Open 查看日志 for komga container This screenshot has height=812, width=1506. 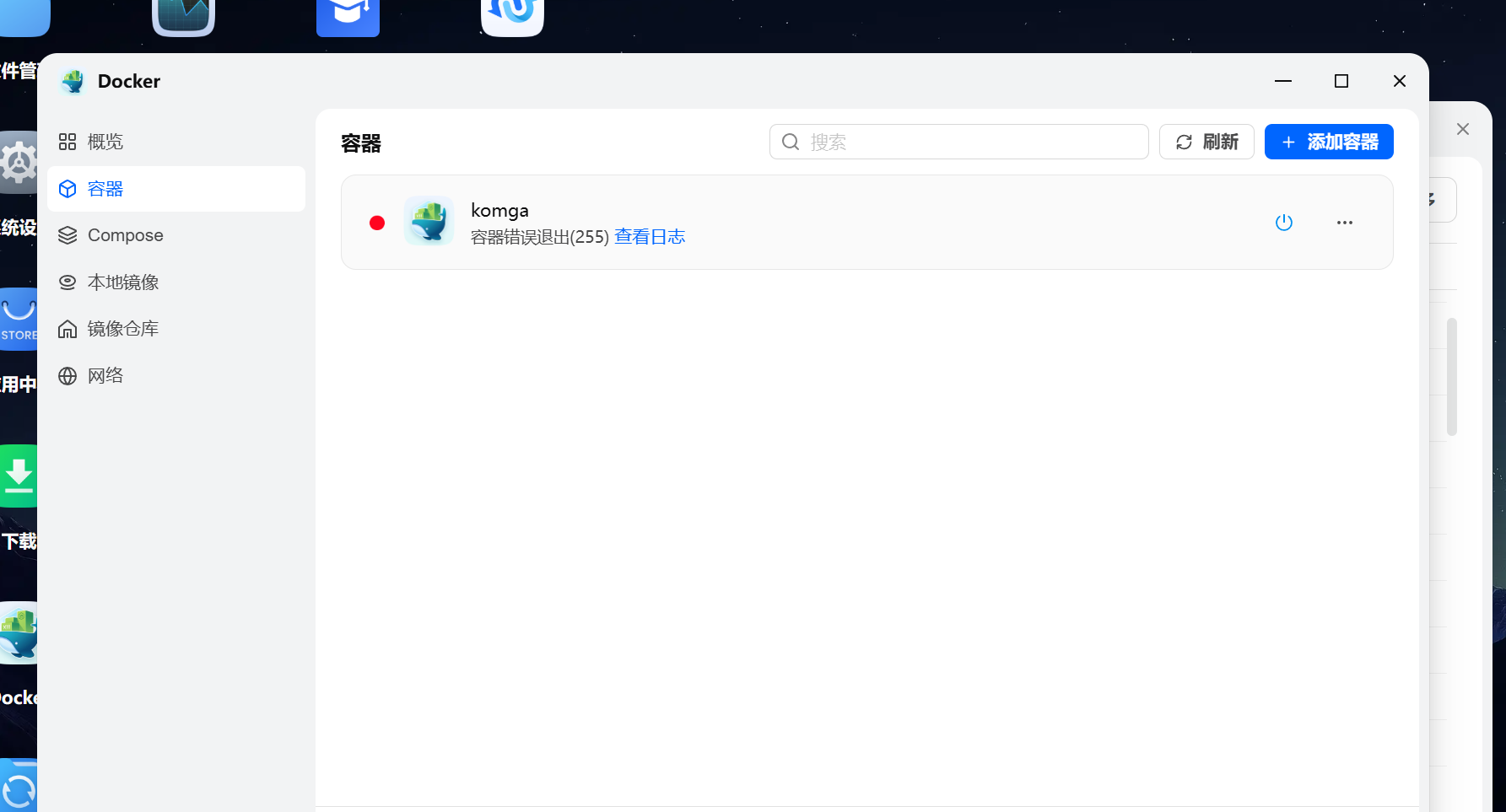(x=650, y=237)
